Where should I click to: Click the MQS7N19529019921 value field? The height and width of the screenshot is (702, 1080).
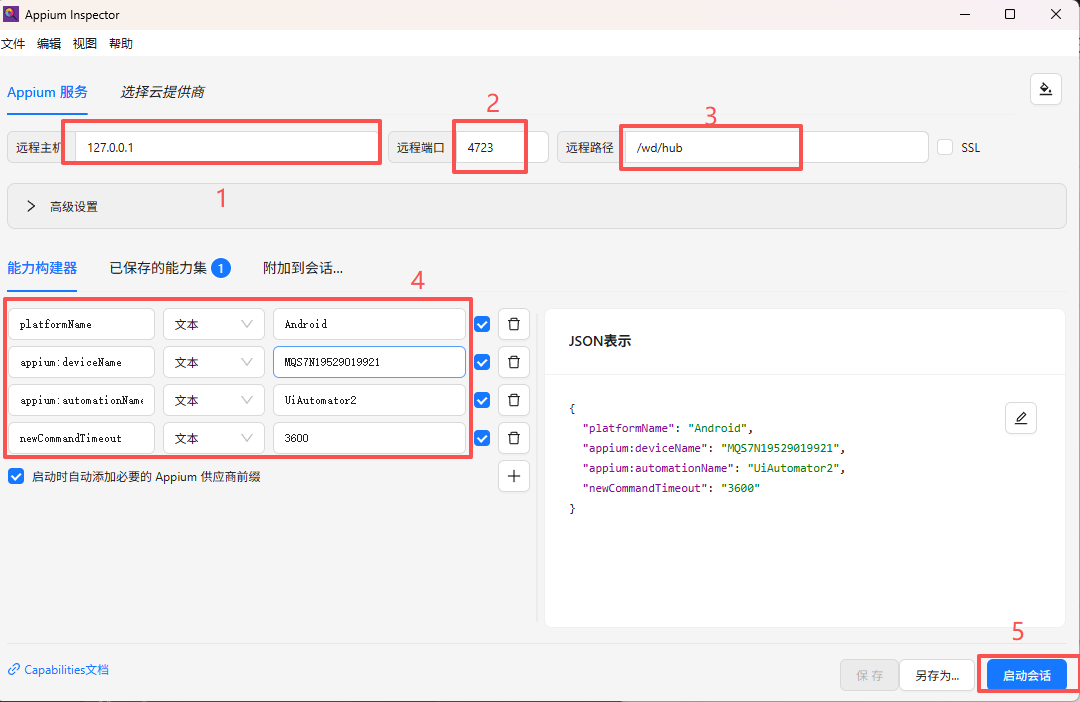point(369,362)
